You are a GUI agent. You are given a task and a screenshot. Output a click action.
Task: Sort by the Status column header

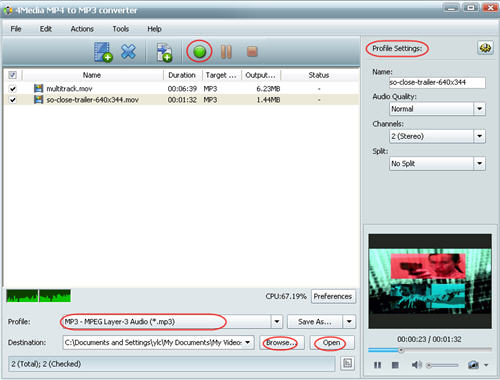click(x=319, y=75)
